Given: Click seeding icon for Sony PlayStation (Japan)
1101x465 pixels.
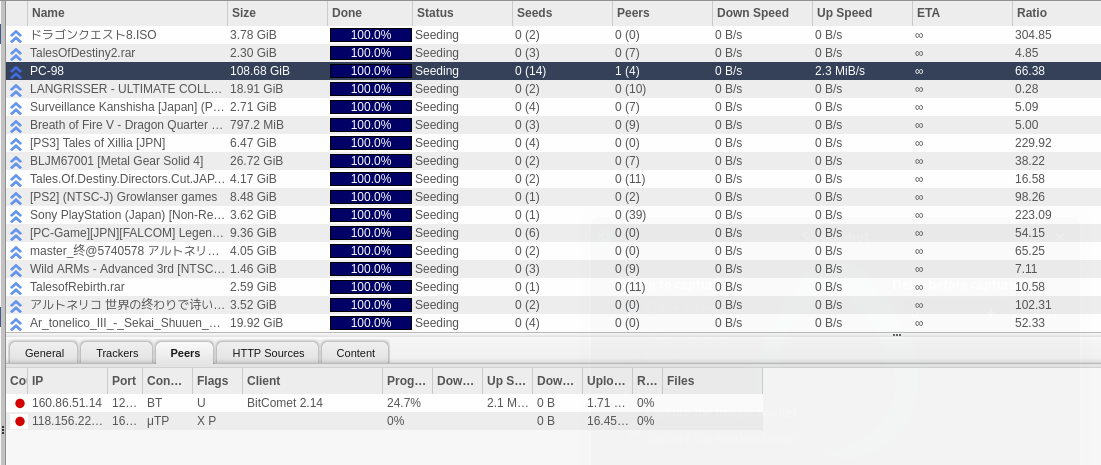Looking at the screenshot, I should [16, 215].
